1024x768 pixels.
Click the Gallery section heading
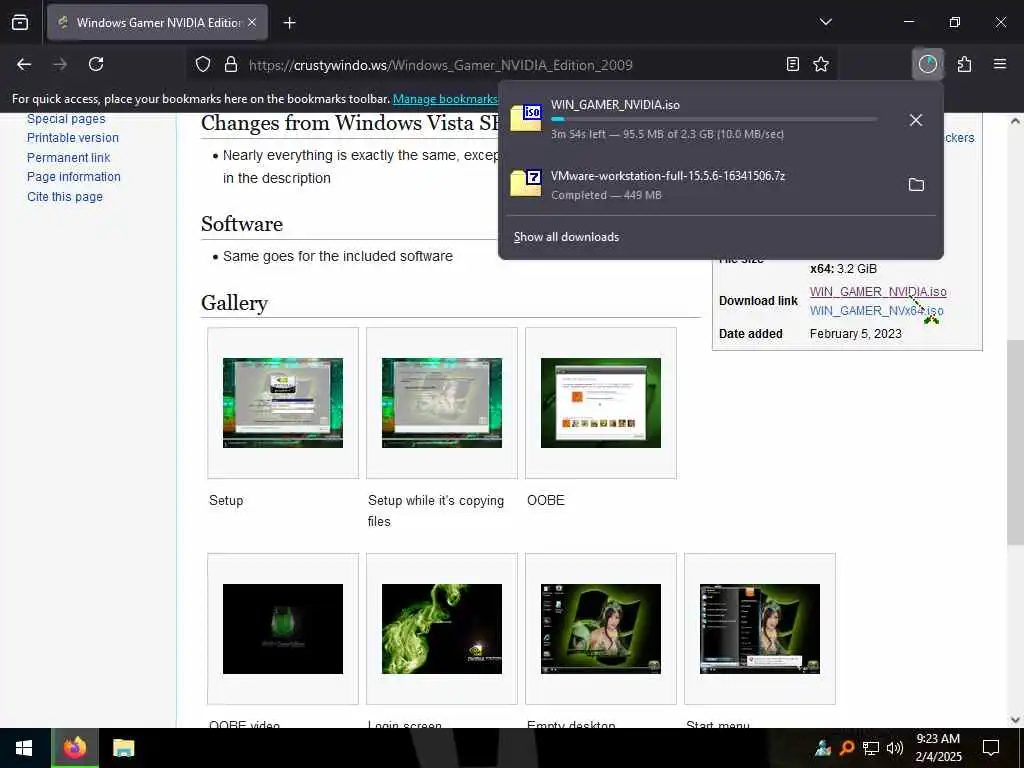234,303
